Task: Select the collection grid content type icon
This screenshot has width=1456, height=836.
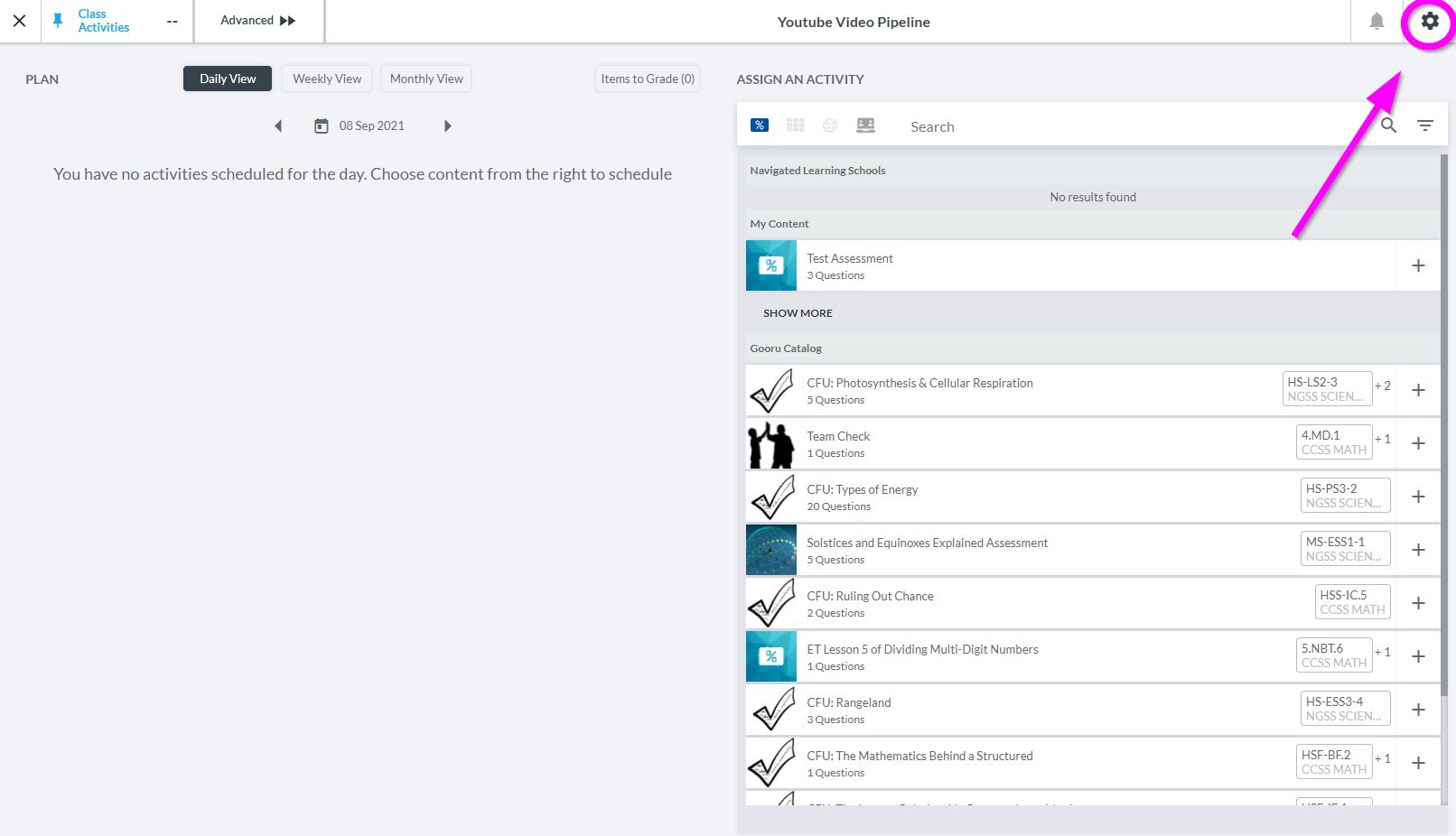Action: click(795, 125)
